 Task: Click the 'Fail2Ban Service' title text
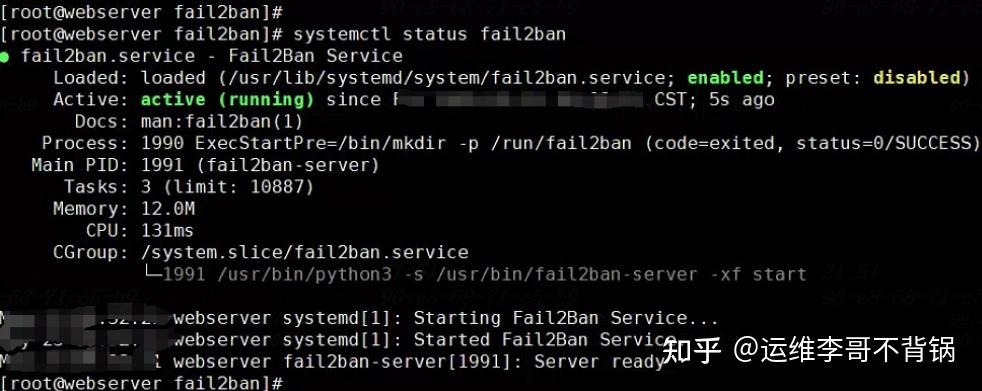tap(315, 56)
